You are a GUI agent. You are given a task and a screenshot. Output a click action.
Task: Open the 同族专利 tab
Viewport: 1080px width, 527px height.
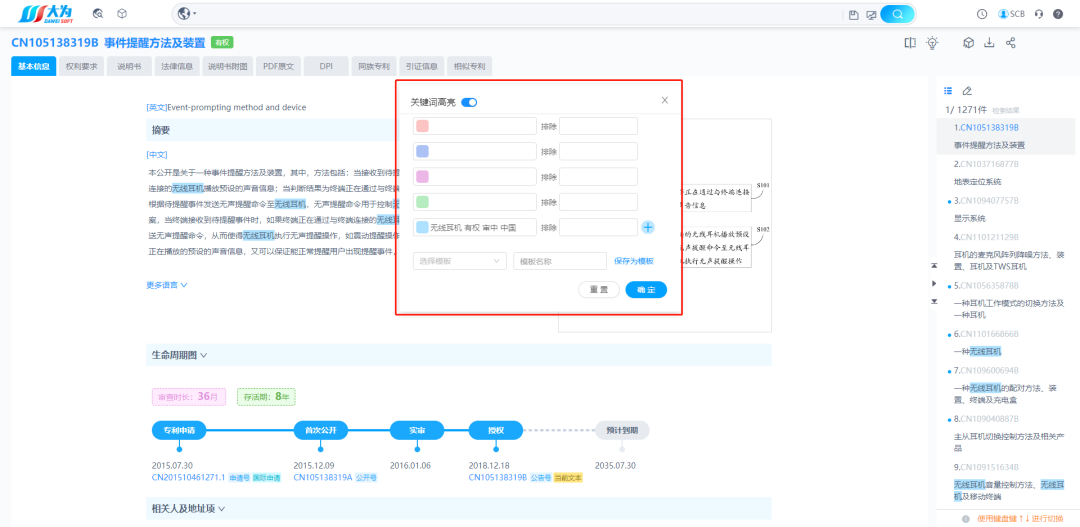tap(374, 67)
